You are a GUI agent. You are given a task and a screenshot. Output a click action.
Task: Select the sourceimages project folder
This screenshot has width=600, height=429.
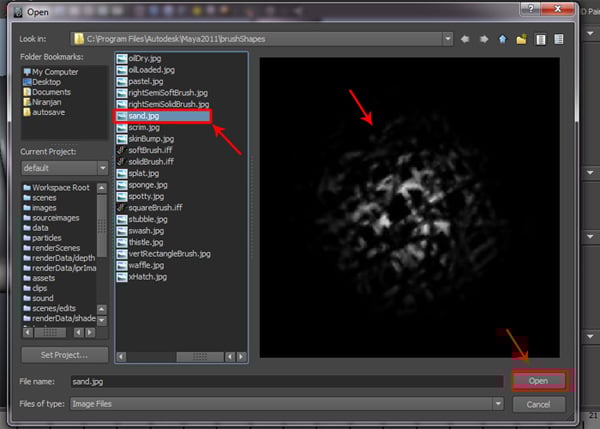[x=57, y=217]
